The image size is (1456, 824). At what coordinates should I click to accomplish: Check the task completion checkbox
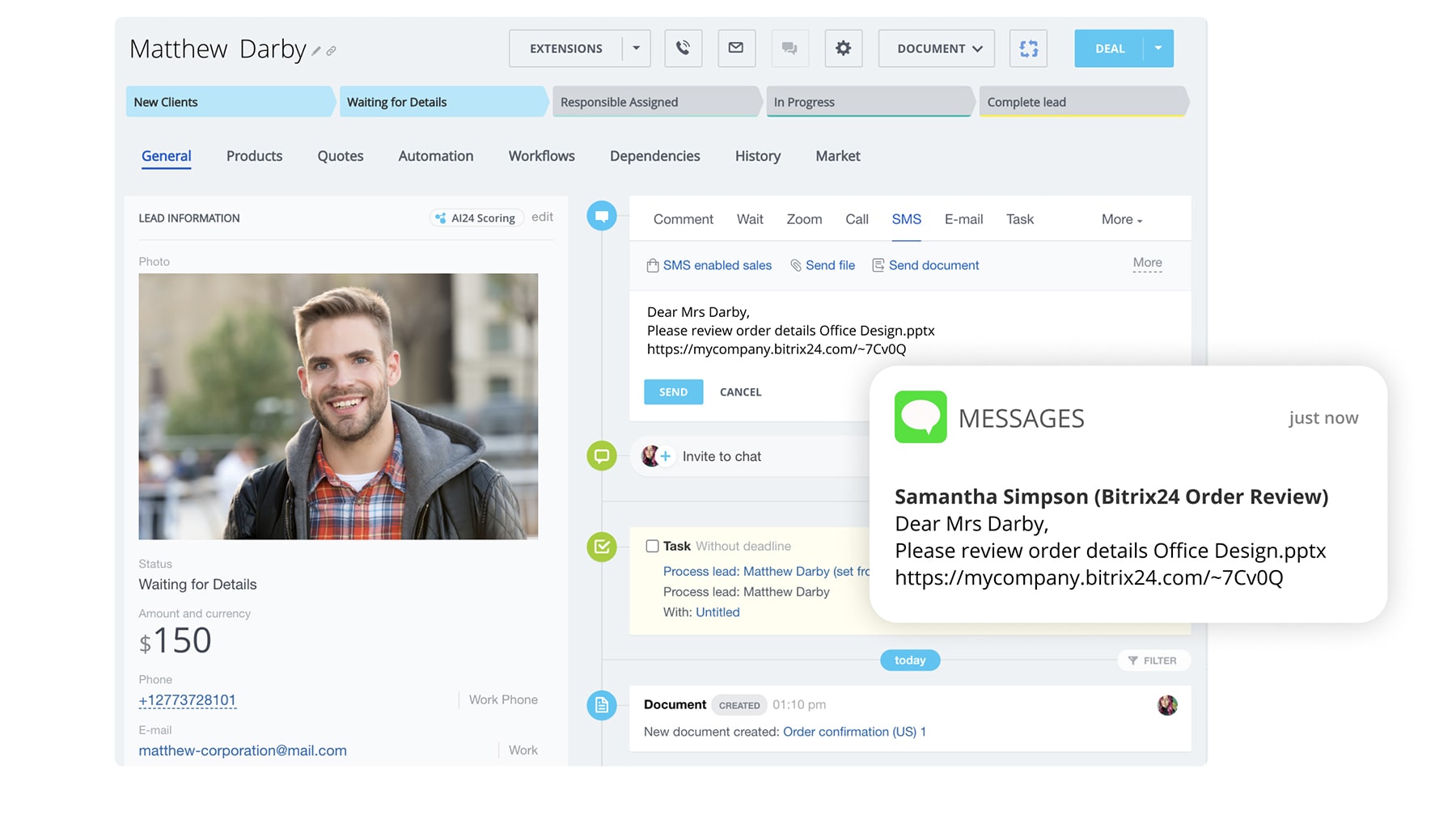[x=652, y=546]
